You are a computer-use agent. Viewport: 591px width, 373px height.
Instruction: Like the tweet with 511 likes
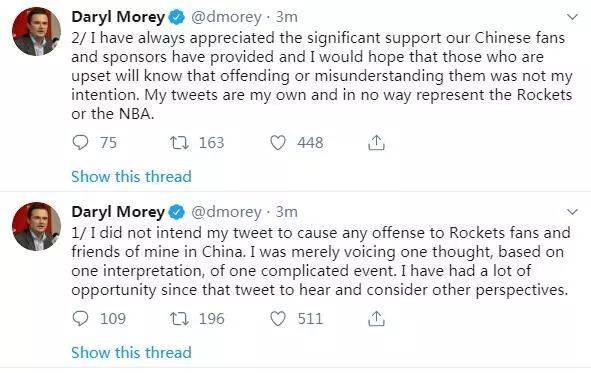278,319
